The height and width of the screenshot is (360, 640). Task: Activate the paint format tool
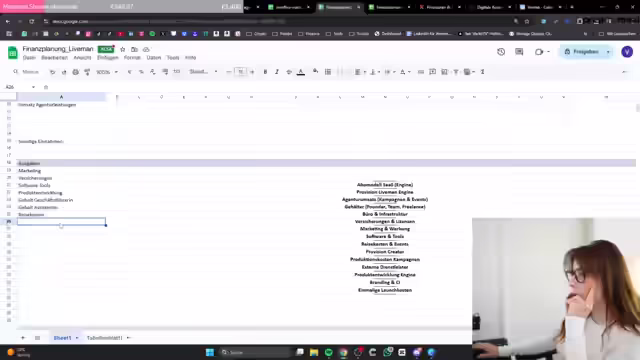(x=87, y=72)
